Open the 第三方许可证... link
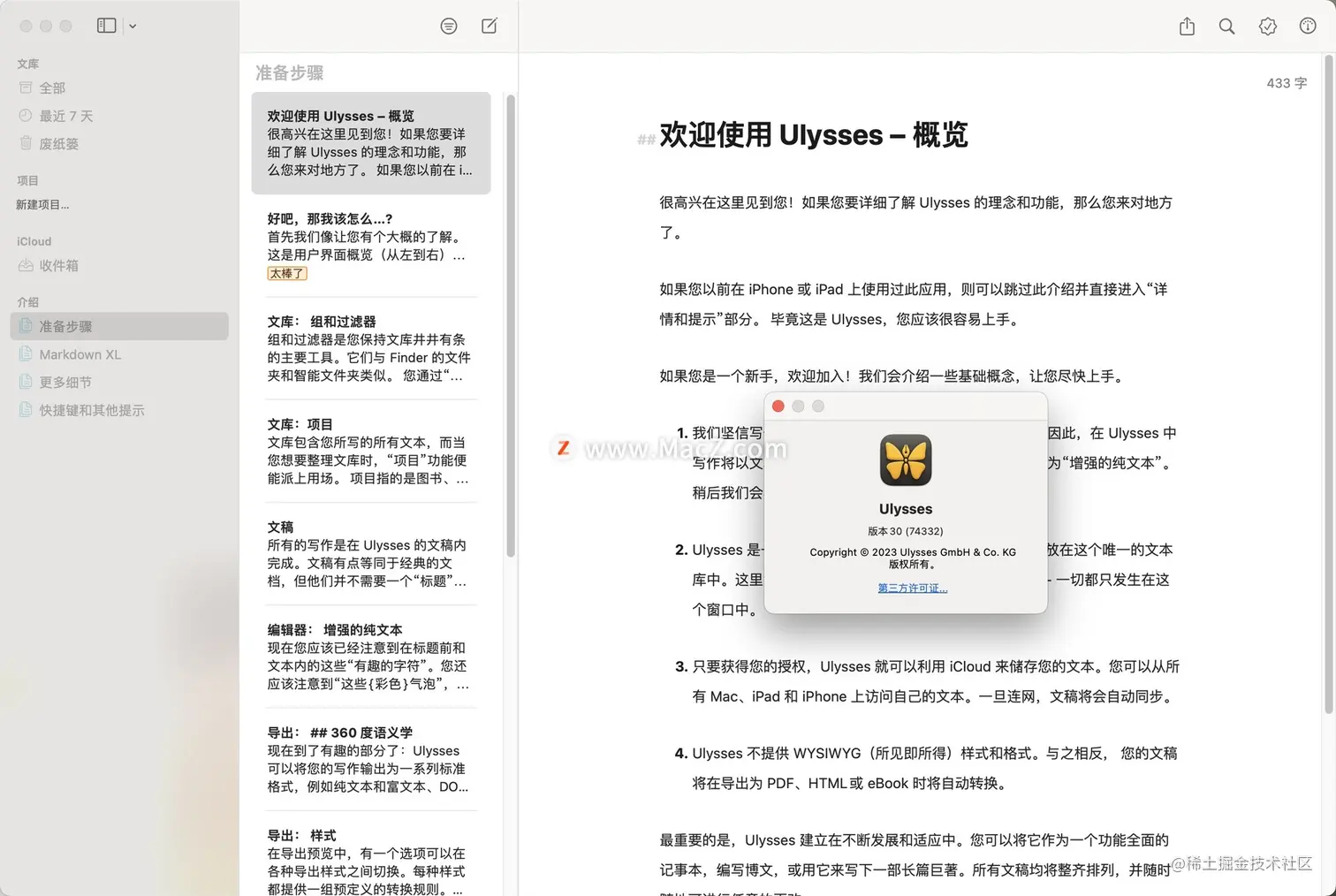This screenshot has height=896, width=1336. [x=913, y=588]
